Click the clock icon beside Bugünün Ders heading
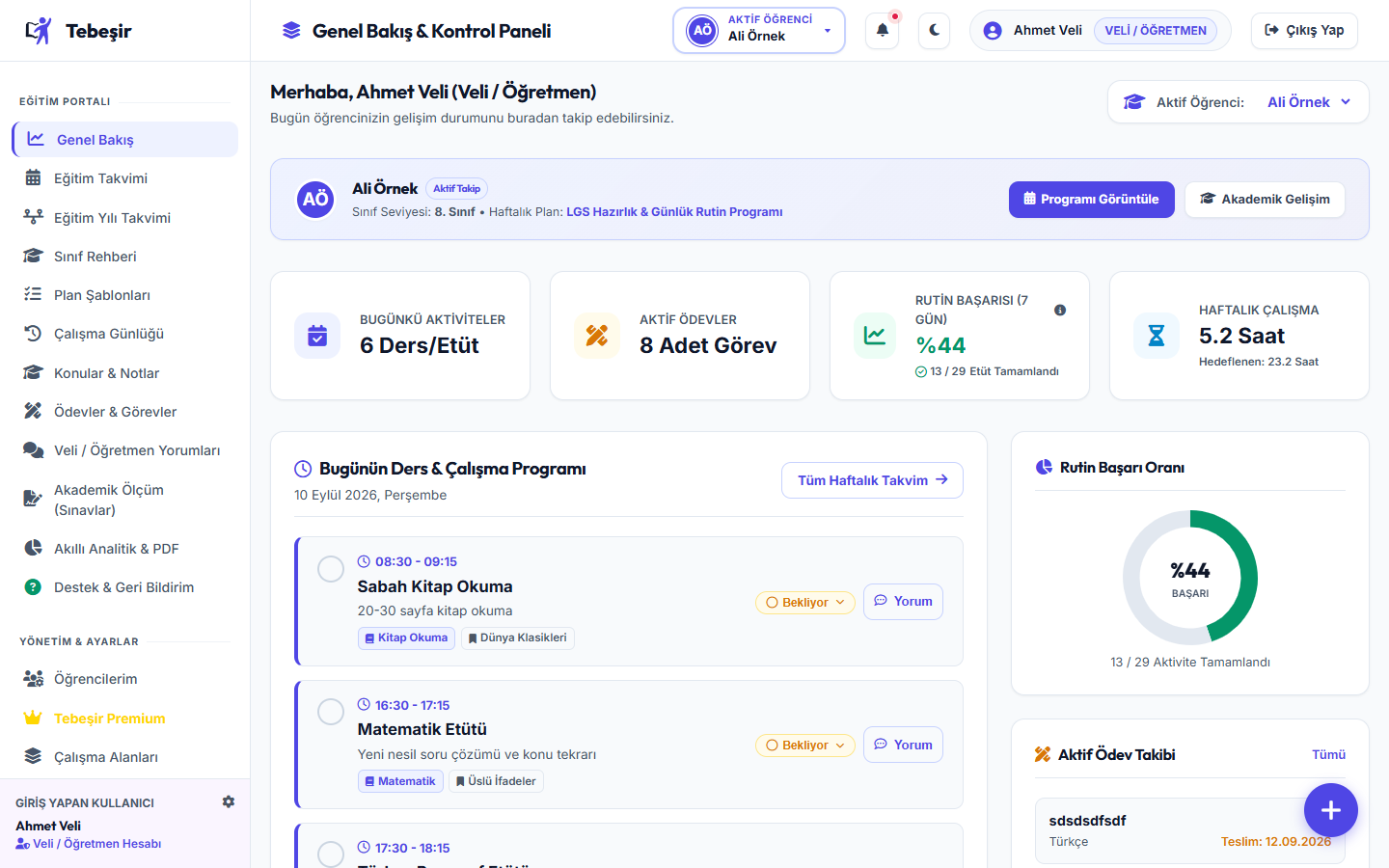1389x868 pixels. [303, 469]
